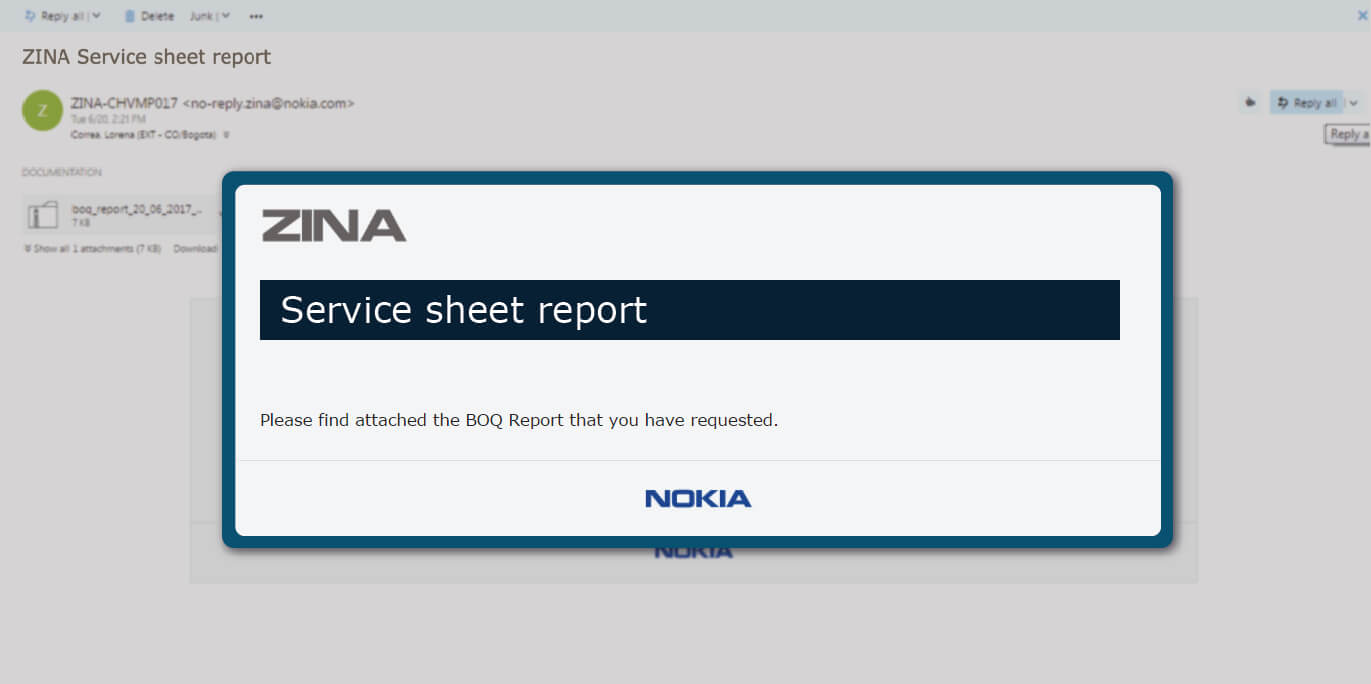Open the boq_report_20_06_2017 attachment
Image resolution: width=1371 pixels, height=684 pixels.
(x=136, y=210)
